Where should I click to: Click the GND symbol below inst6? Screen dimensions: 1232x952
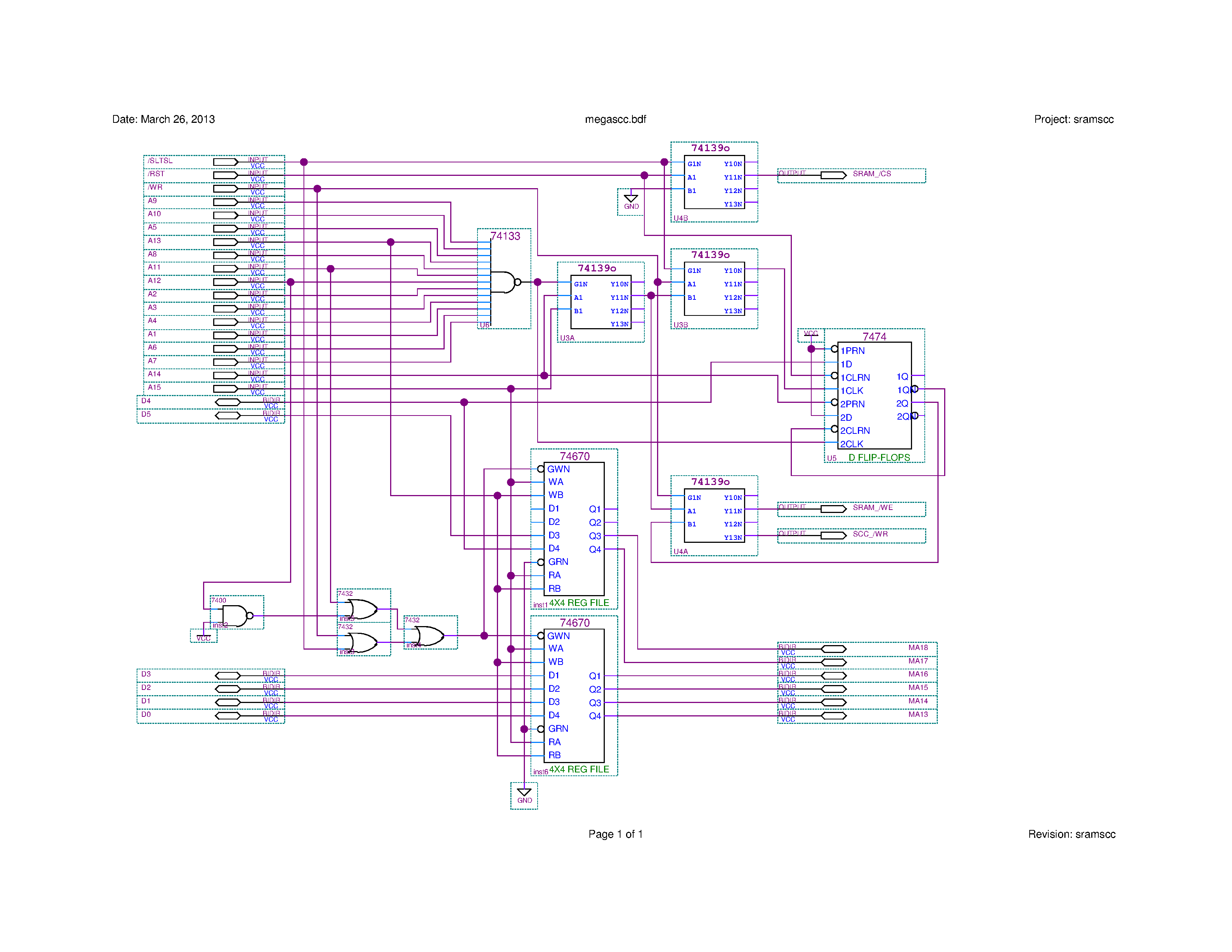coord(524,796)
